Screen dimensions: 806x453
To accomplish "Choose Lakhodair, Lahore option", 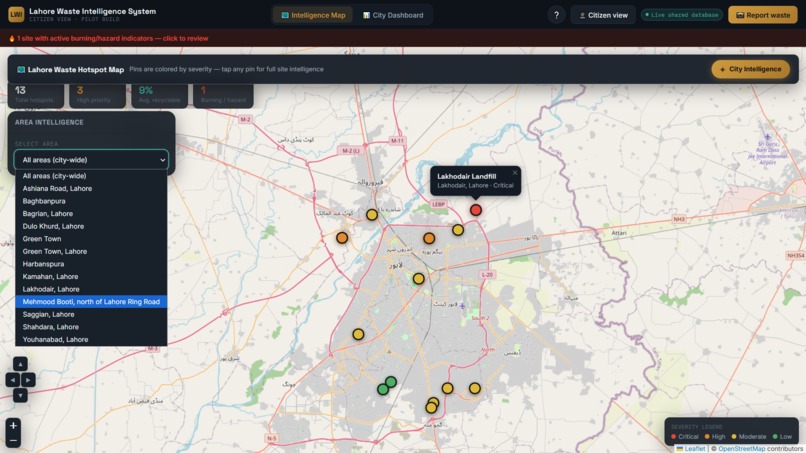I will pos(91,289).
